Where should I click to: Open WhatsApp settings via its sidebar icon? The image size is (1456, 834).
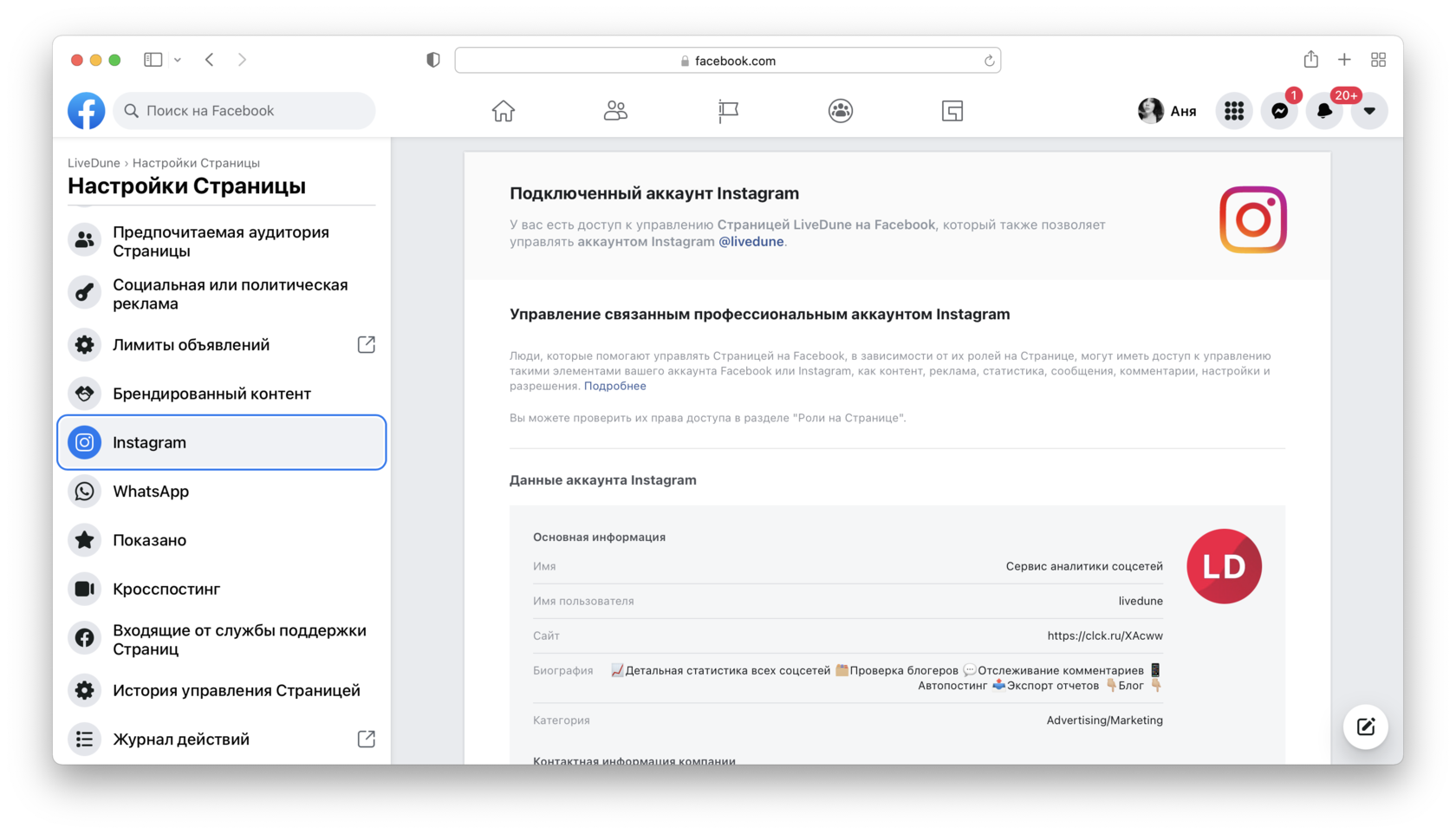(84, 491)
